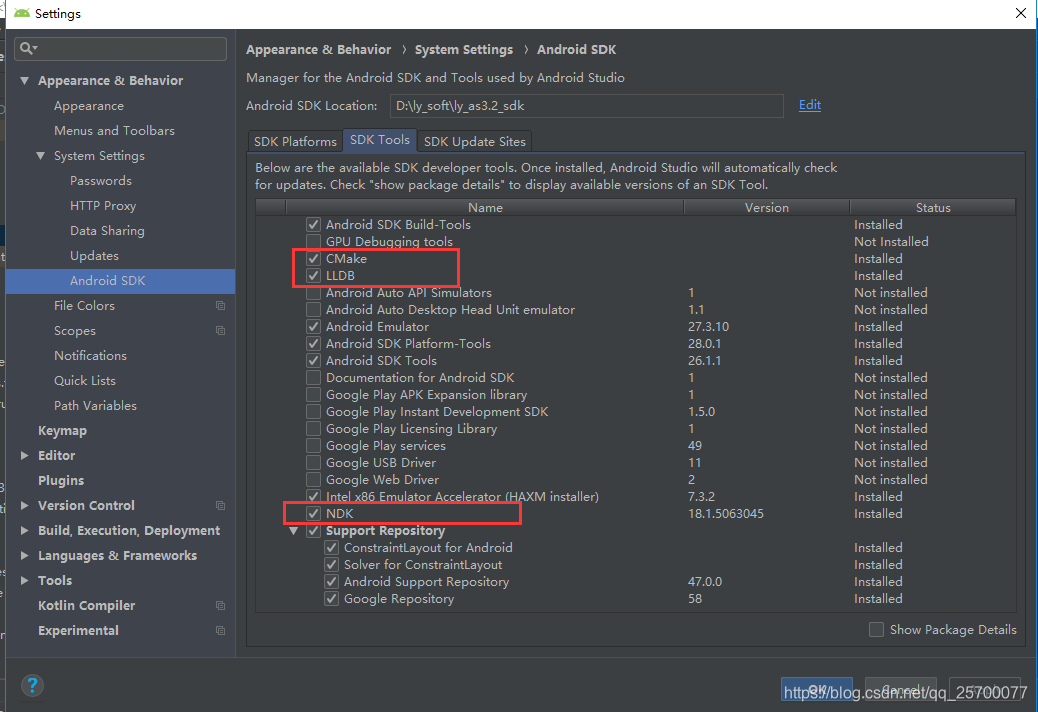Toggle the ConstraintLayout for Android checkbox
The width and height of the screenshot is (1038, 712).
click(332, 548)
